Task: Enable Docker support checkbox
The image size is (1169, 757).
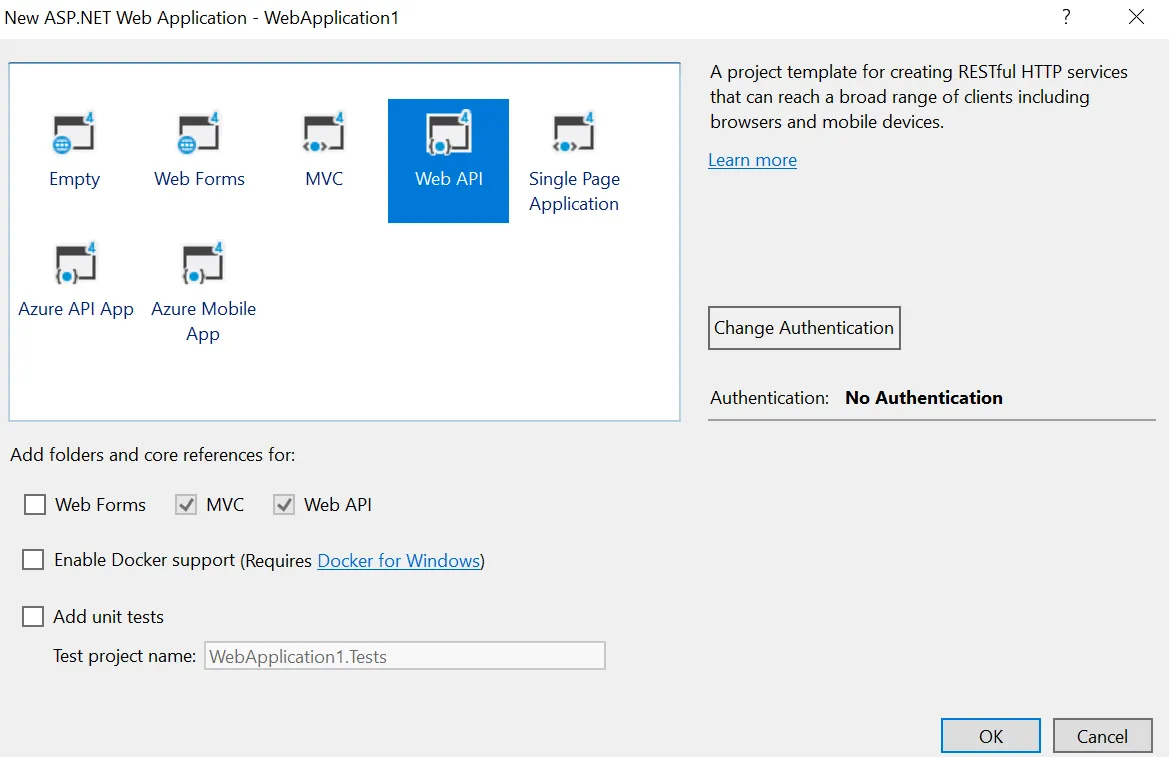Action: 33,559
